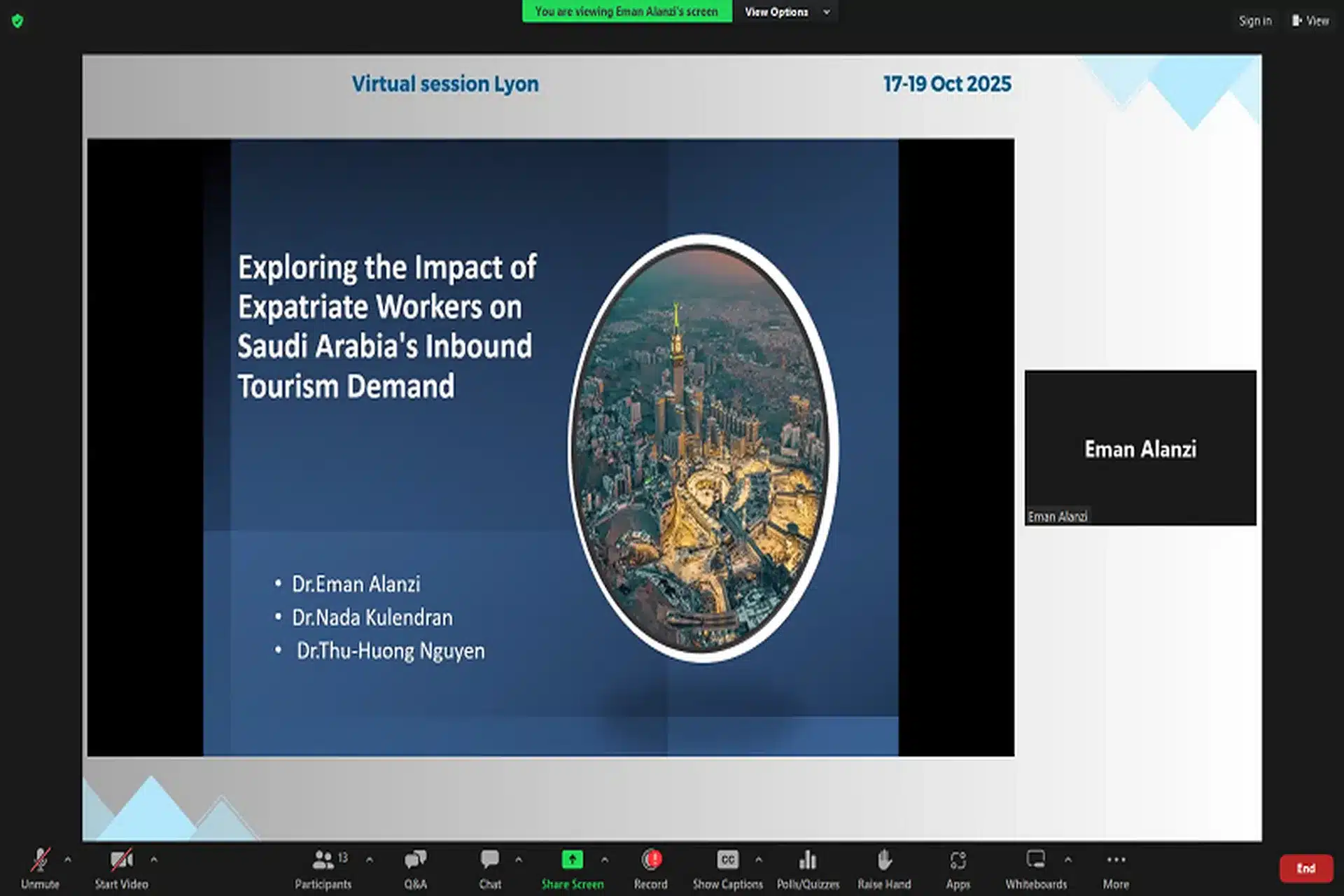Expand the Share Screen options chevron
The image size is (1344, 896).
click(x=605, y=859)
